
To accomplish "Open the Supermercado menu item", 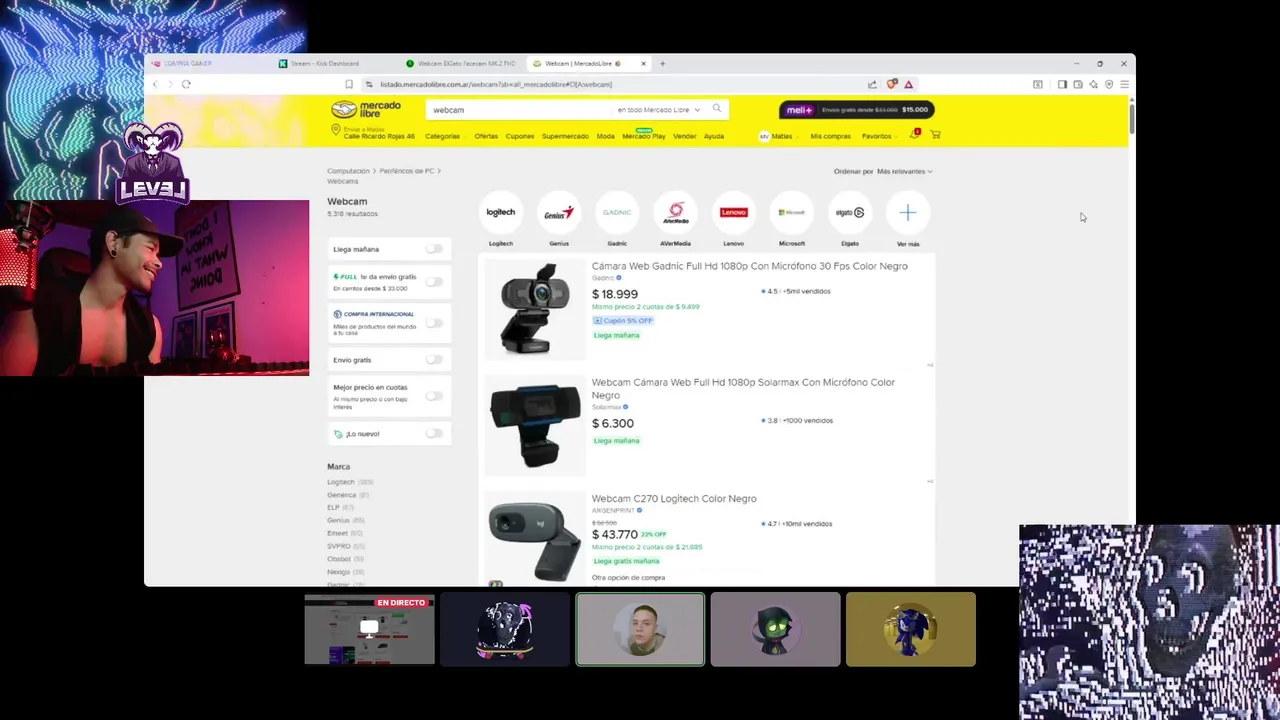I will point(565,136).
